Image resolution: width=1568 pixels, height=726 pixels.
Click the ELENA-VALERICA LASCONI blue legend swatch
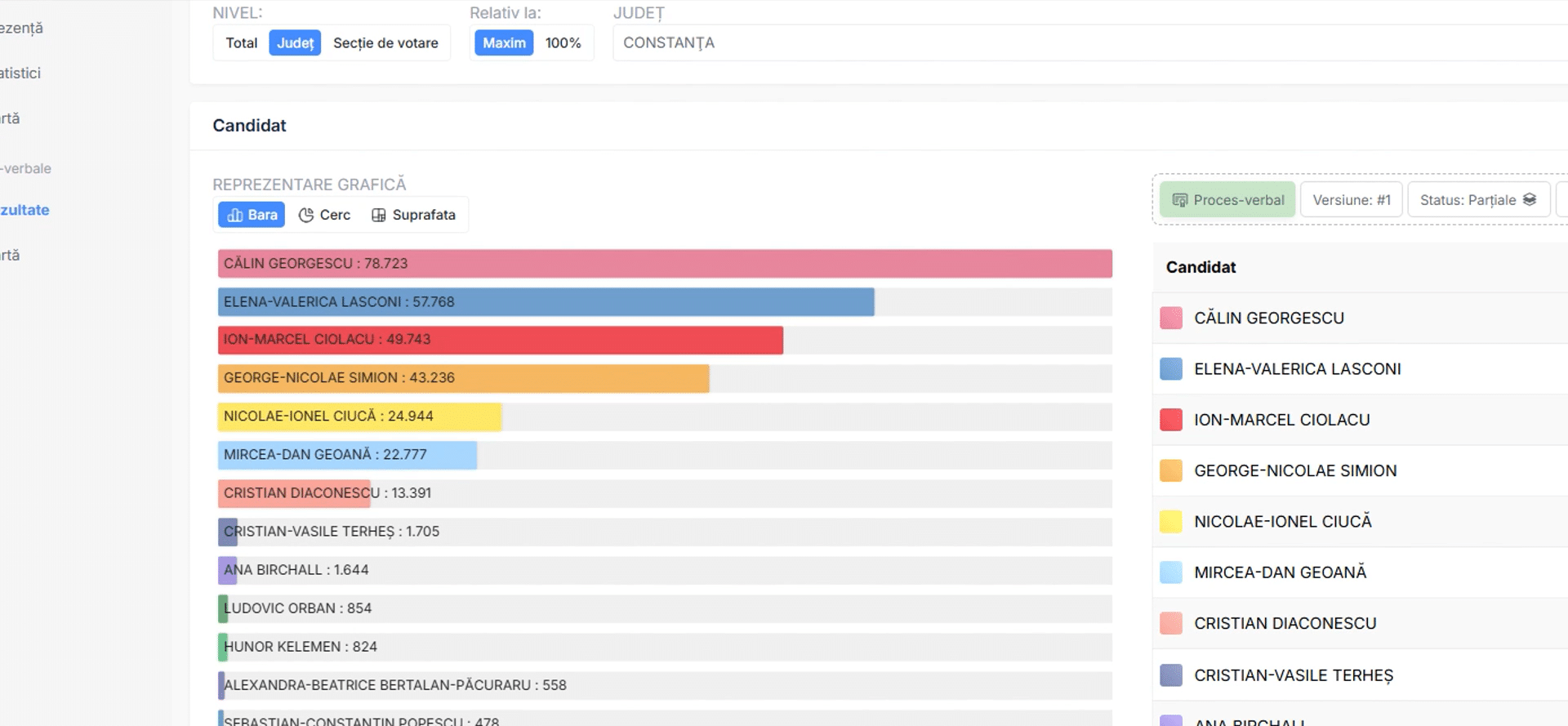coord(1171,369)
